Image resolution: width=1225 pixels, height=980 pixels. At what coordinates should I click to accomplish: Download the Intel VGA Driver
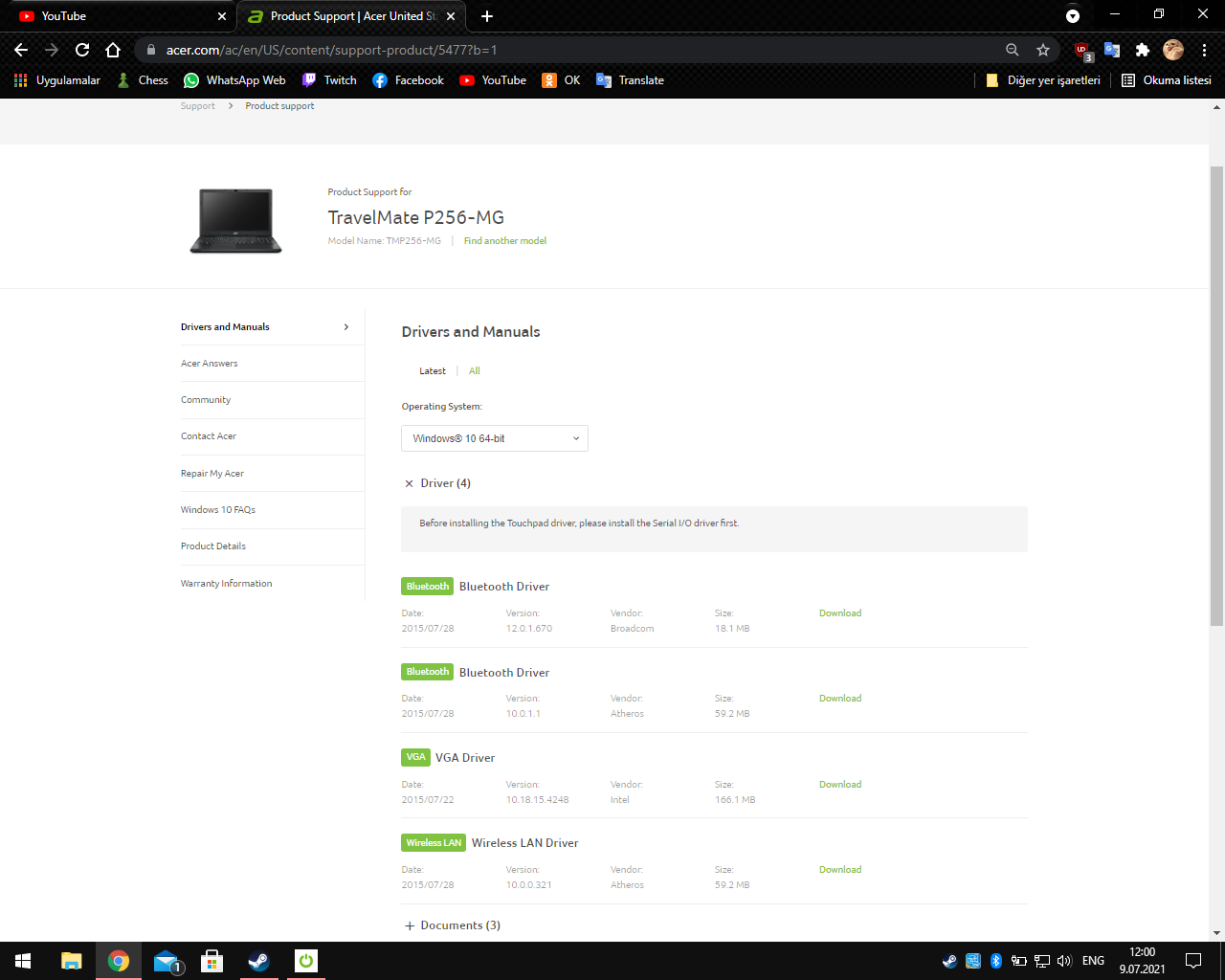tap(840, 785)
